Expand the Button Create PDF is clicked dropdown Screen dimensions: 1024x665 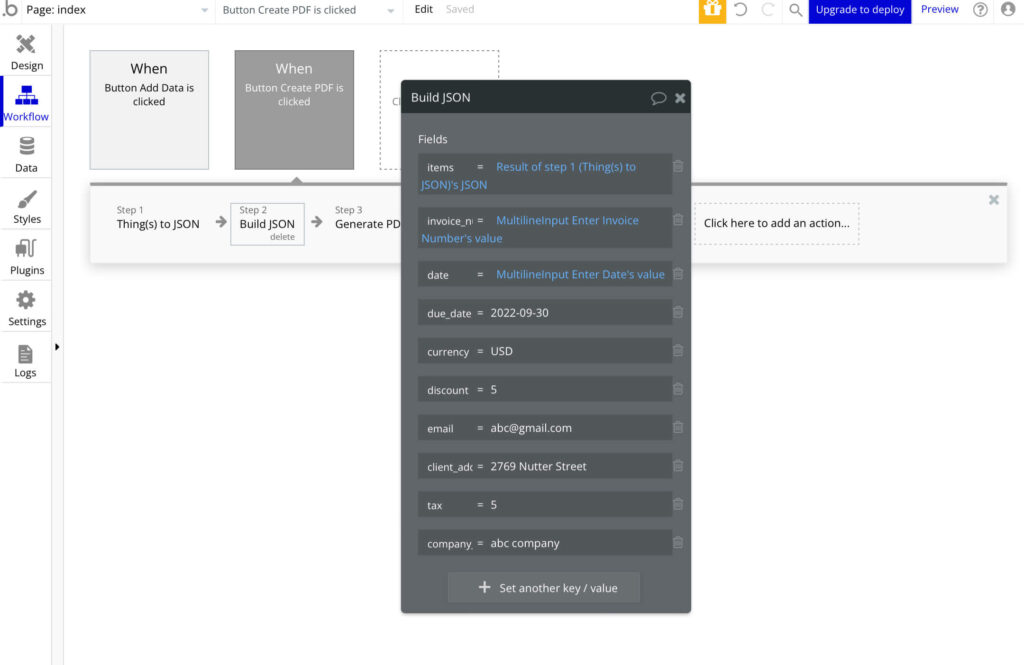point(307,10)
